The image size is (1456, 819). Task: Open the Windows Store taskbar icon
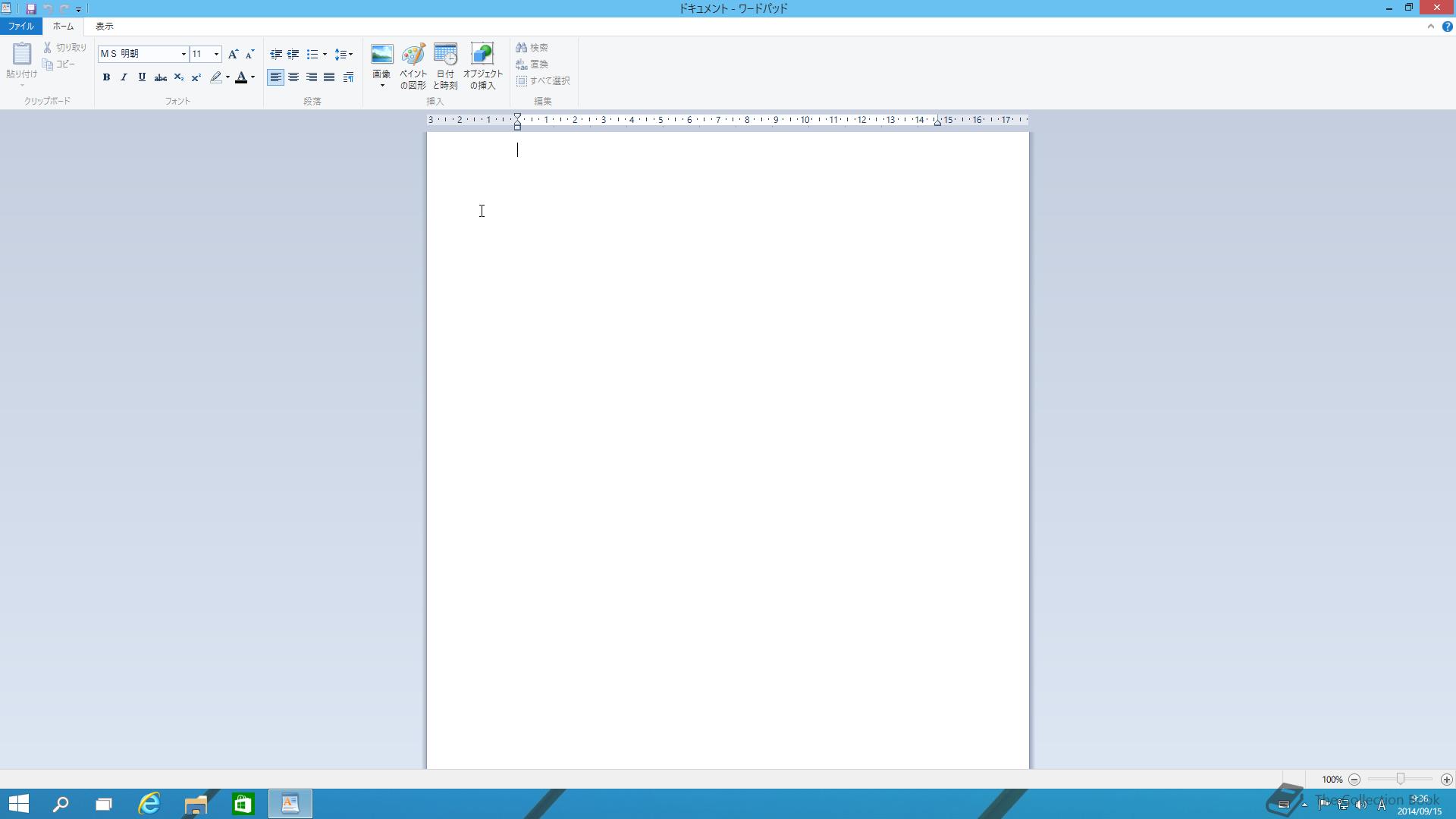click(x=243, y=804)
